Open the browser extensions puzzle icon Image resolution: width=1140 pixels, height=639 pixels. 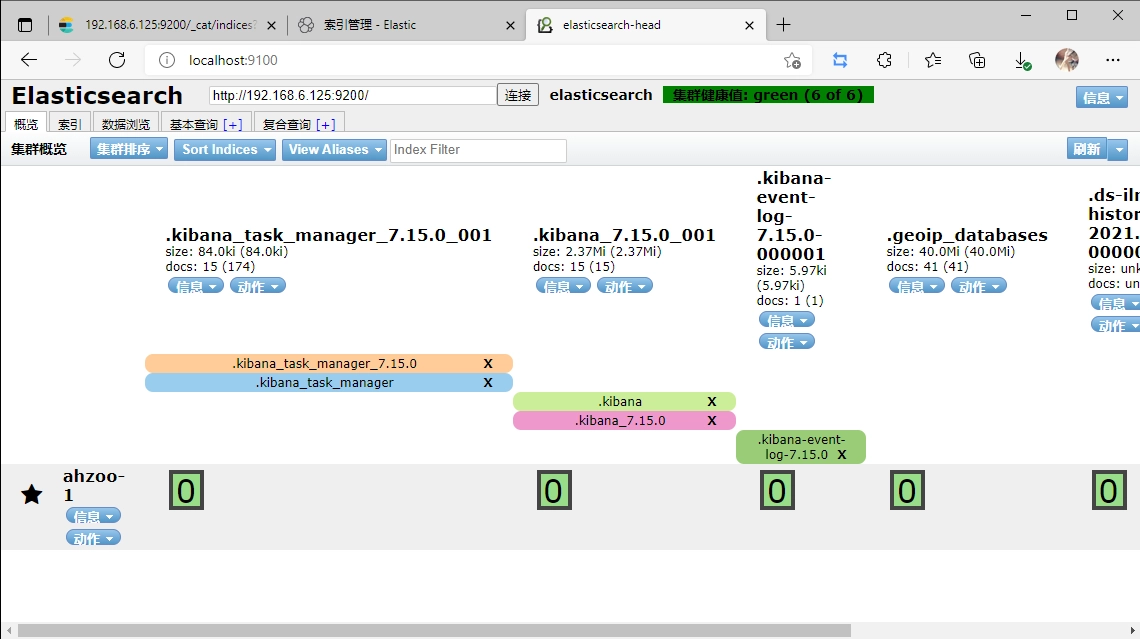(884, 60)
